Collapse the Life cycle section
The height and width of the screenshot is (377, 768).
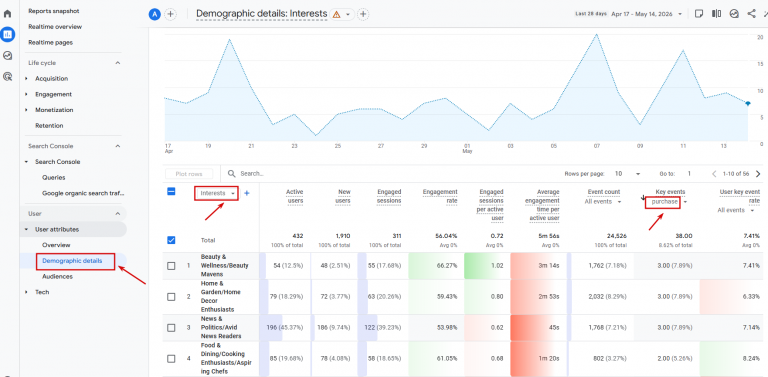coord(118,63)
